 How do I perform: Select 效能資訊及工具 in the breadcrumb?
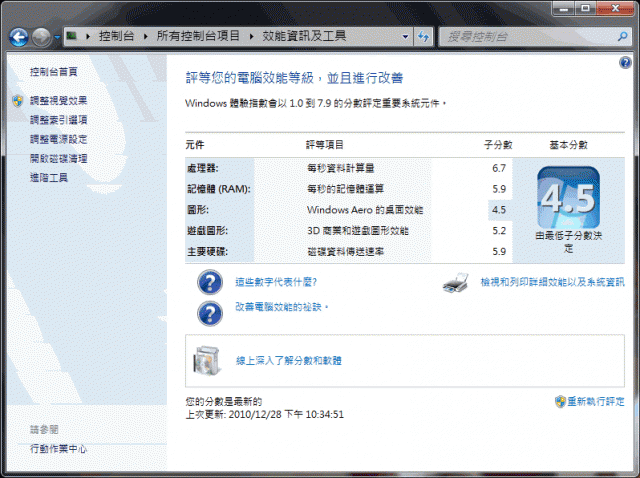pyautogui.click(x=304, y=36)
